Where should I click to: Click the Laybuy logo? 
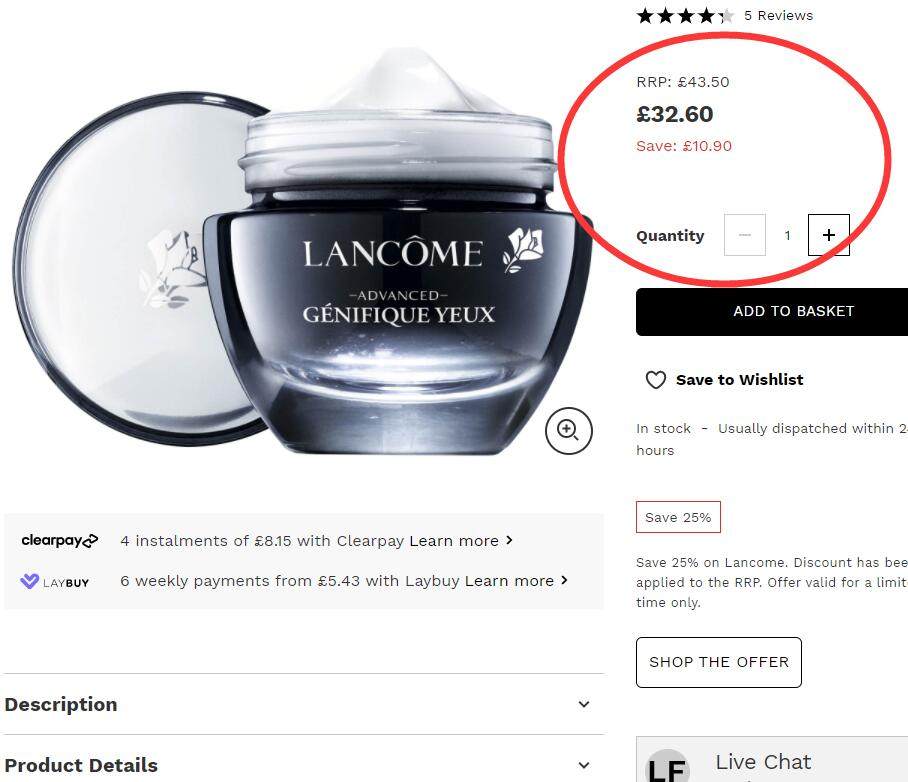55,581
